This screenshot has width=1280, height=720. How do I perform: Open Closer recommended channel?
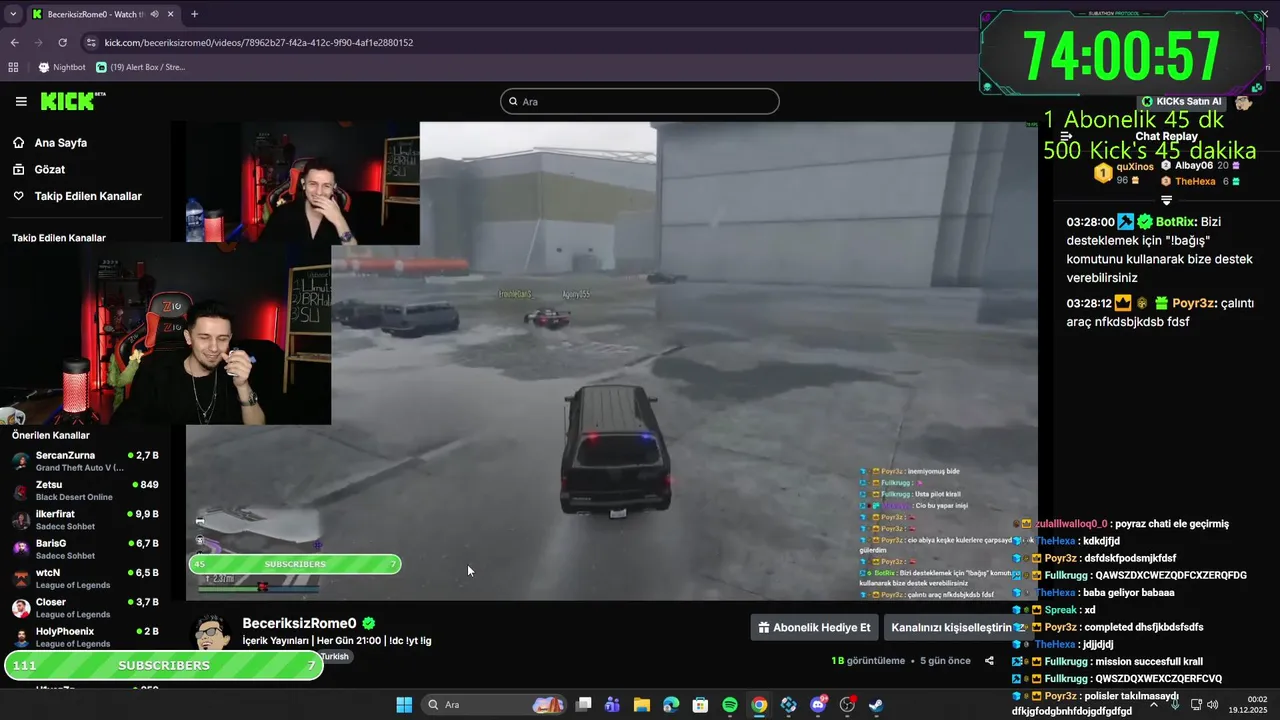[85, 608]
